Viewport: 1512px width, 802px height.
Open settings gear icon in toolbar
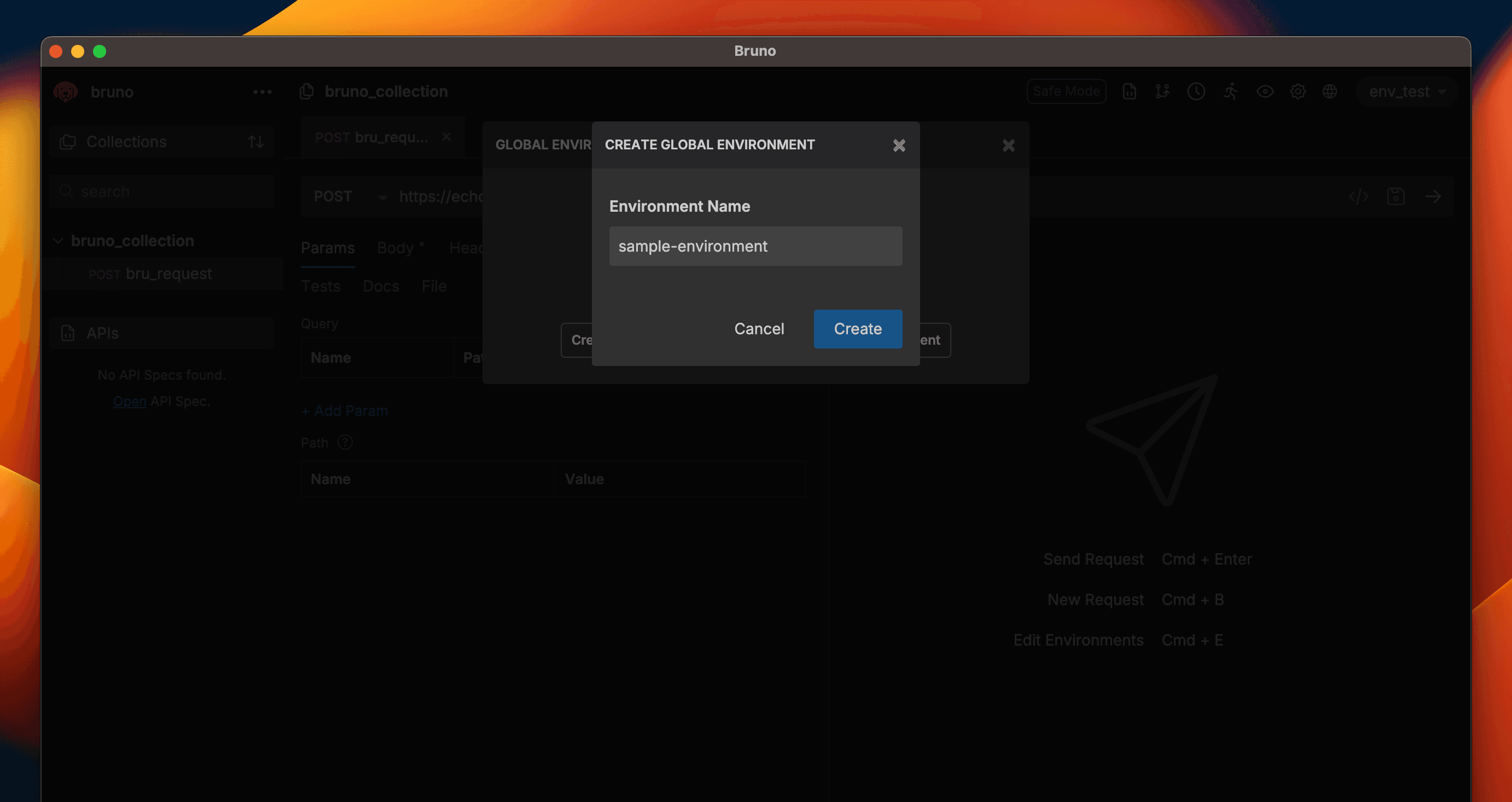(1297, 91)
